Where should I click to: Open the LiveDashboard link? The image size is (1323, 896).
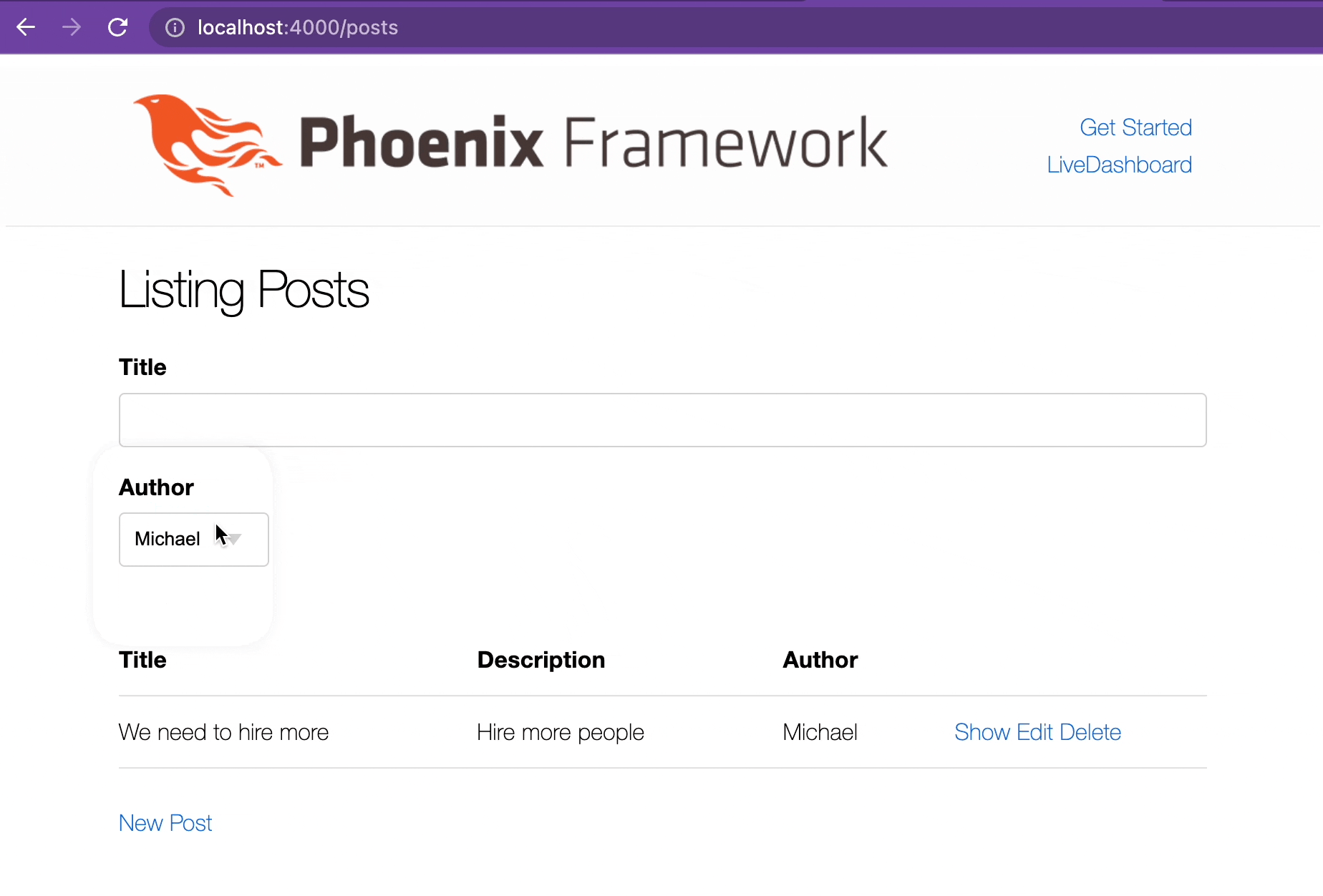click(x=1119, y=165)
